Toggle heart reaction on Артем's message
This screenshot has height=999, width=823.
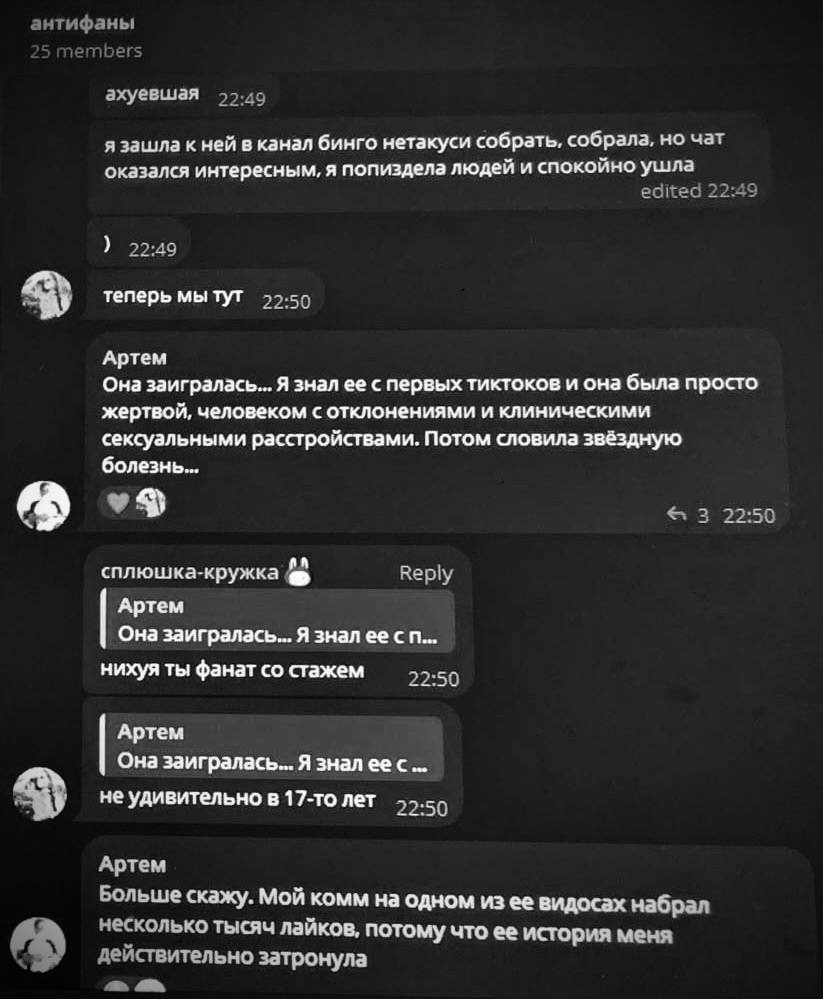point(117,503)
